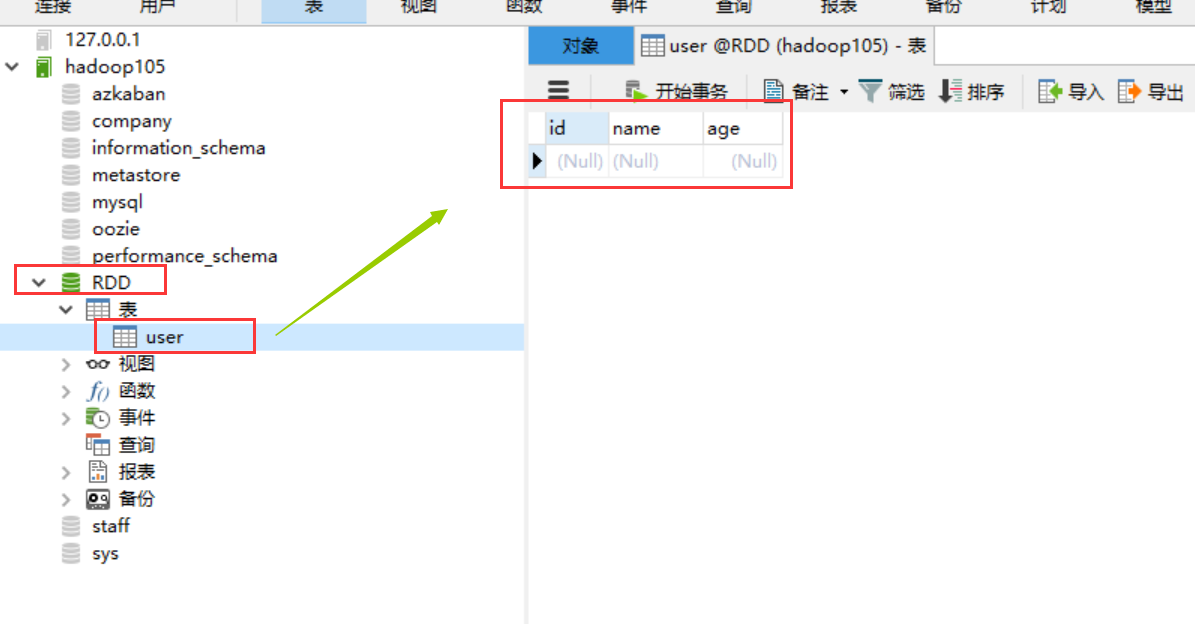The width and height of the screenshot is (1195, 624).
Task: Select the metastore label
Action: tap(136, 175)
